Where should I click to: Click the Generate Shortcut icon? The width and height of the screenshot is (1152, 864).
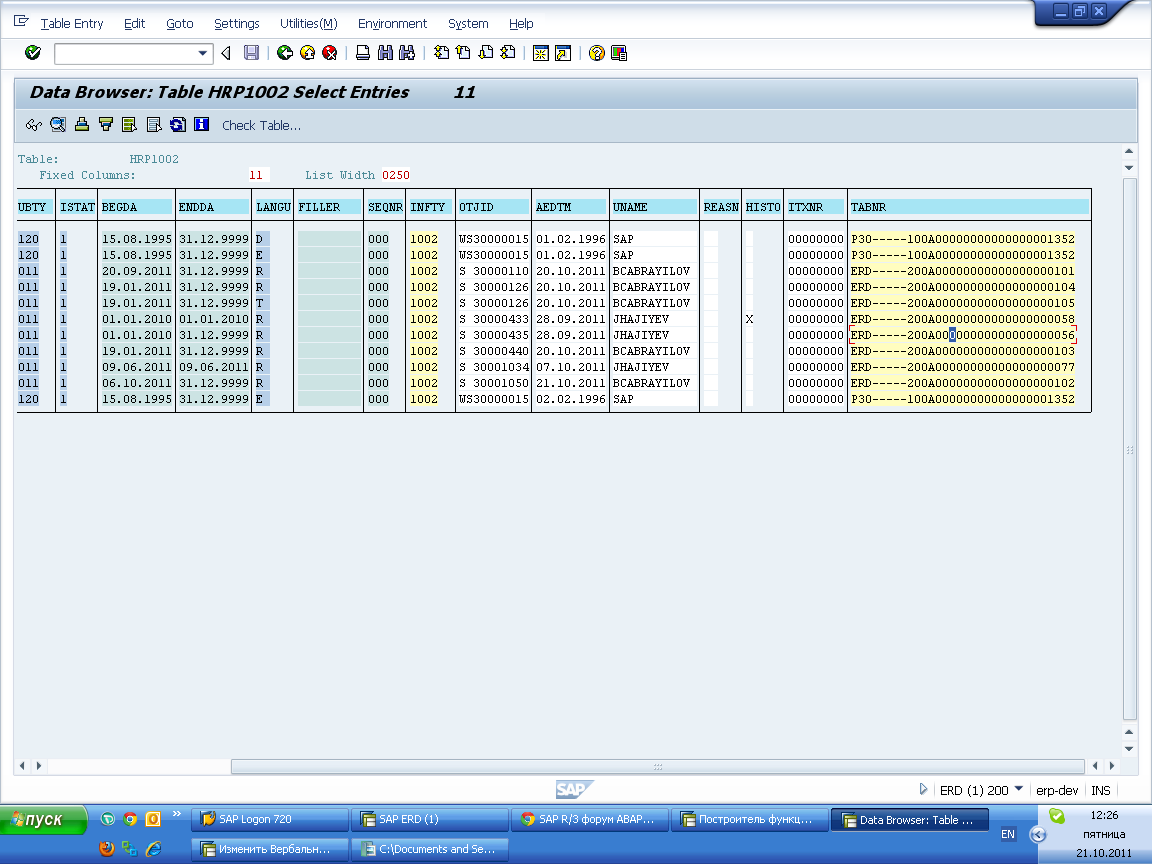tap(564, 54)
